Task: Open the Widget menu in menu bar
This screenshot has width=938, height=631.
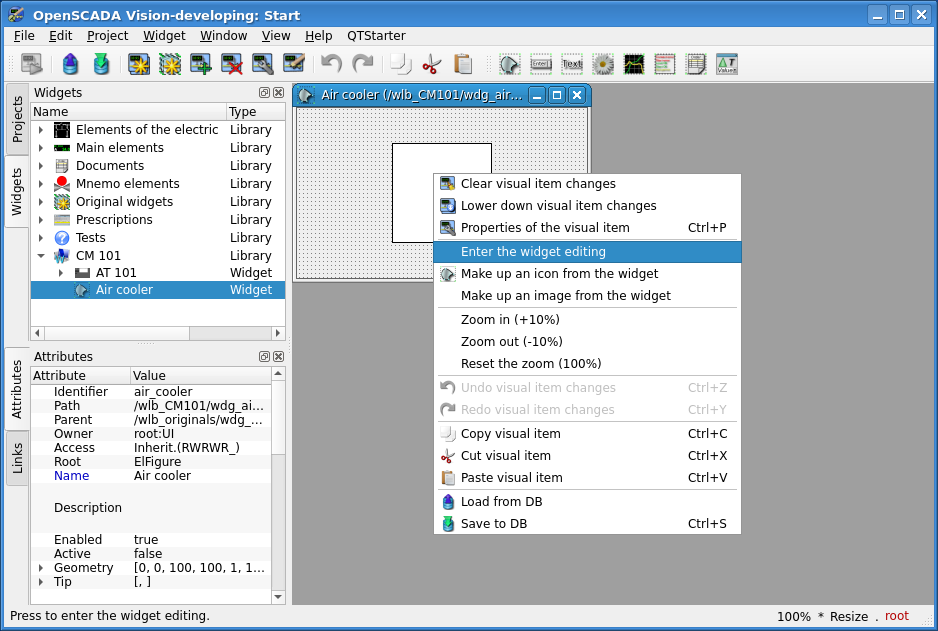Action: 164,35
